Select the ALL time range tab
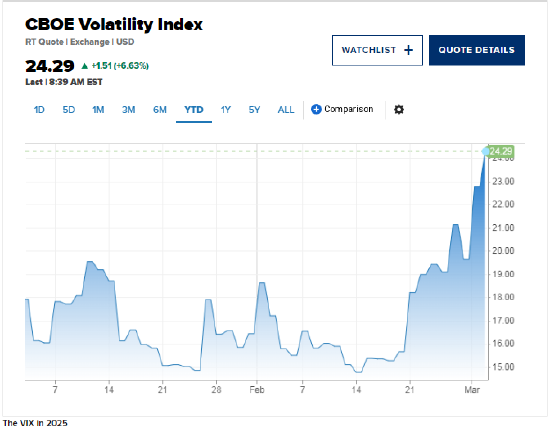This screenshot has width=550, height=432. (286, 110)
